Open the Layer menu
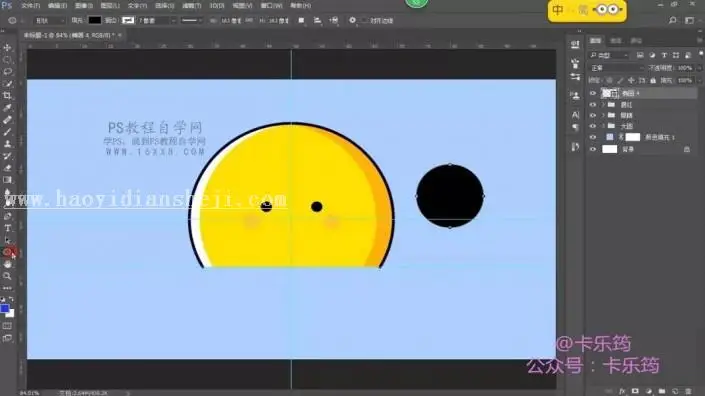The image size is (705, 396). click(x=110, y=6)
